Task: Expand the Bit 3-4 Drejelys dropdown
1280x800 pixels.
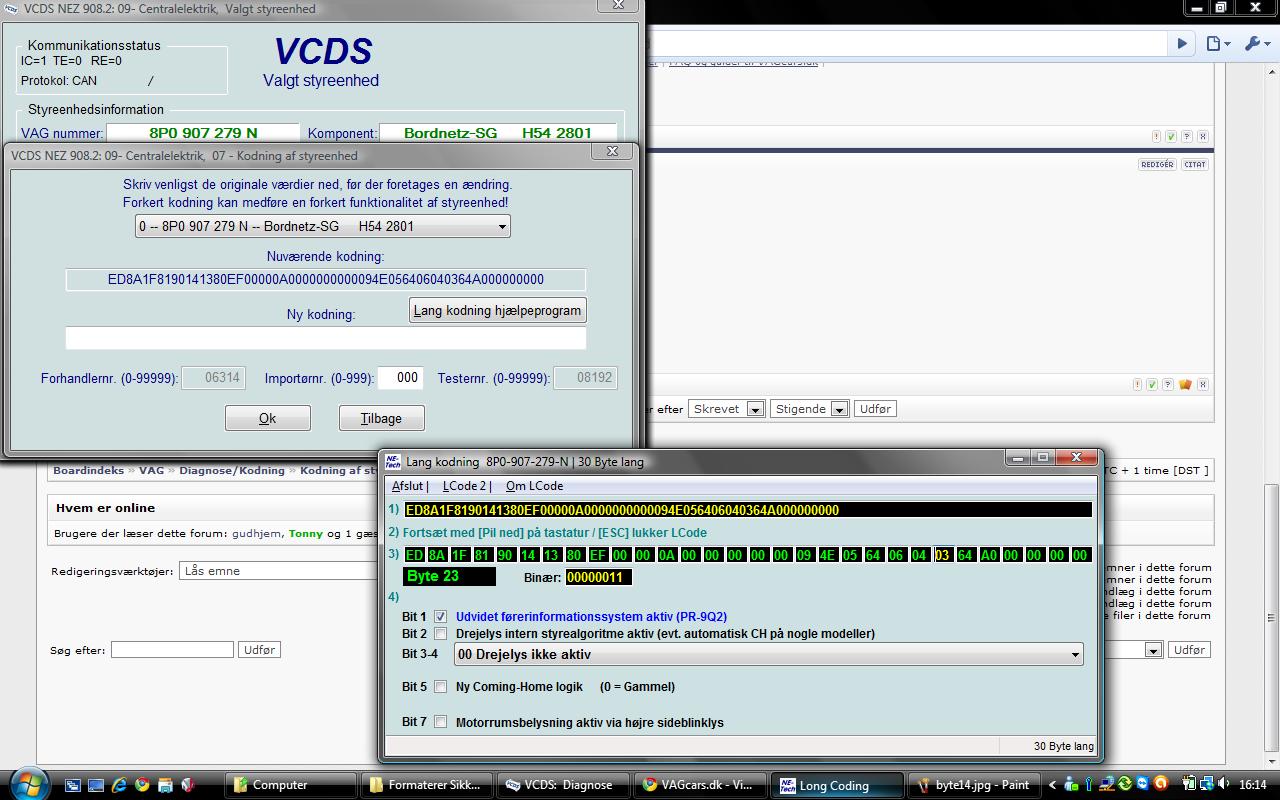Action: click(1075, 655)
